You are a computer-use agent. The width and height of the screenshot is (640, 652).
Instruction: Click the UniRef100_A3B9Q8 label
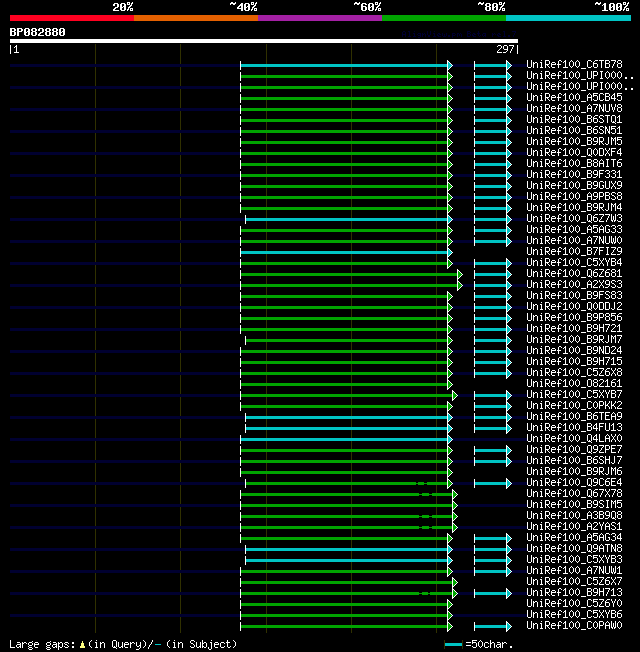pyautogui.click(x=574, y=516)
